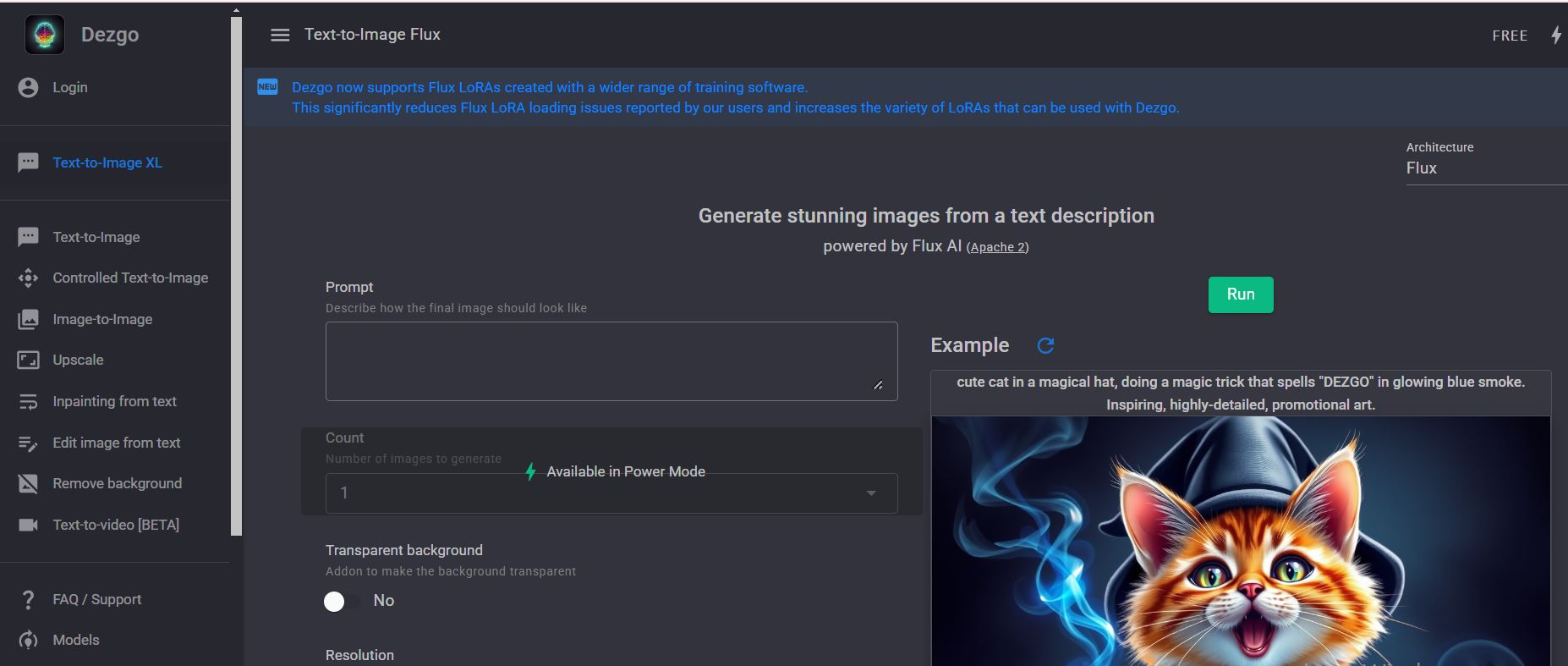Viewport: 1568px width, 666px height.
Task: Click the green Run button
Action: pos(1241,294)
